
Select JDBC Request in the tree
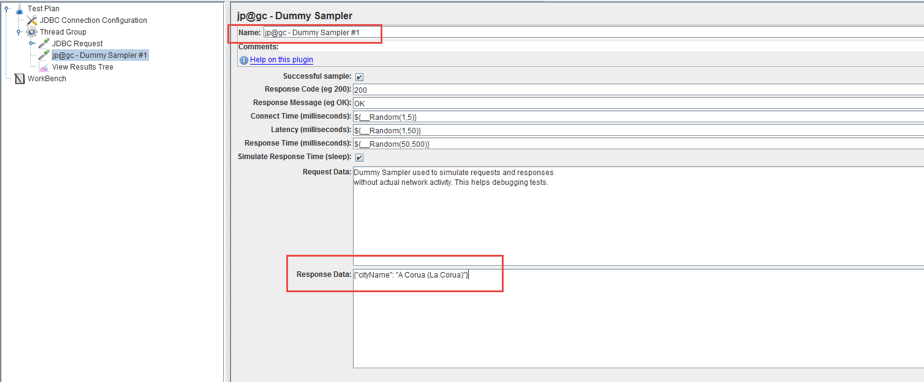(77, 44)
